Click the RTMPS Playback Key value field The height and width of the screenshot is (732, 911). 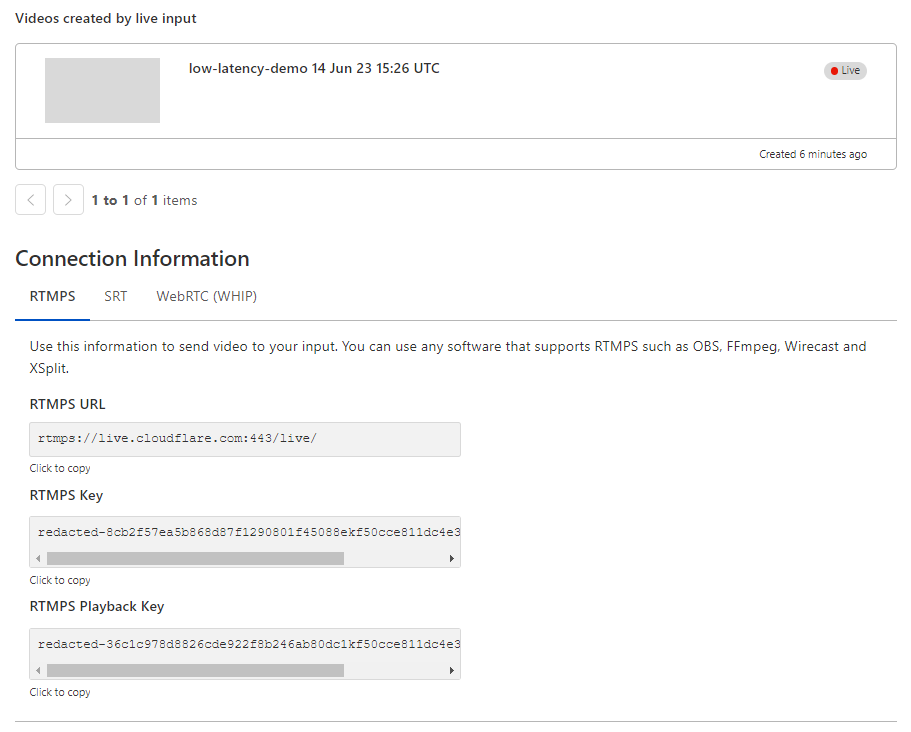coord(245,644)
